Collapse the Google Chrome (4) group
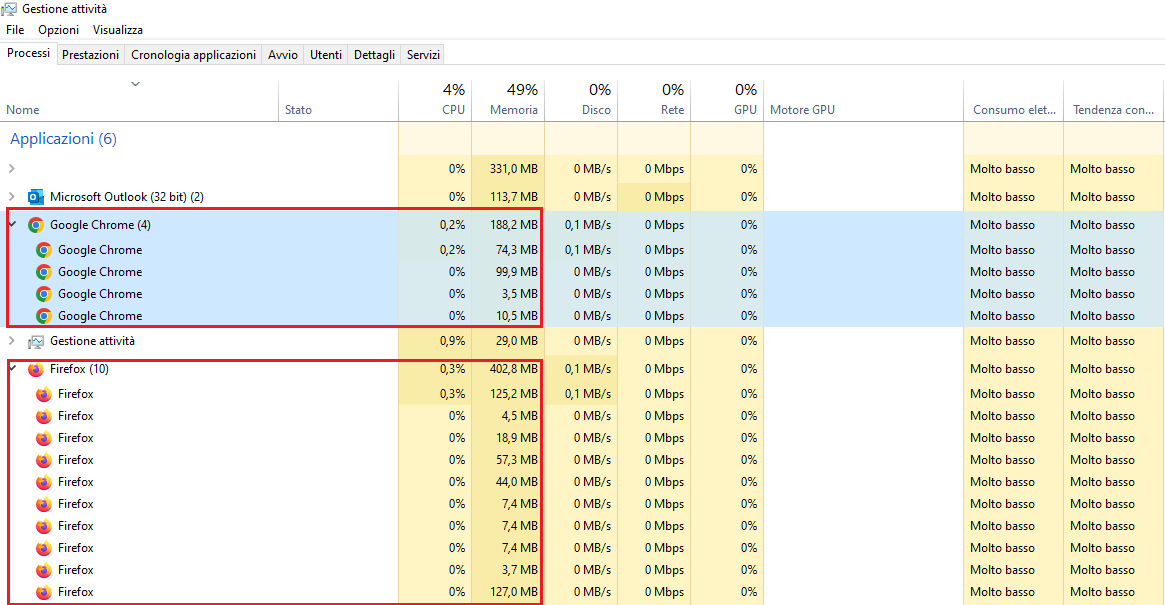Image resolution: width=1165 pixels, height=605 pixels. click(x=12, y=224)
